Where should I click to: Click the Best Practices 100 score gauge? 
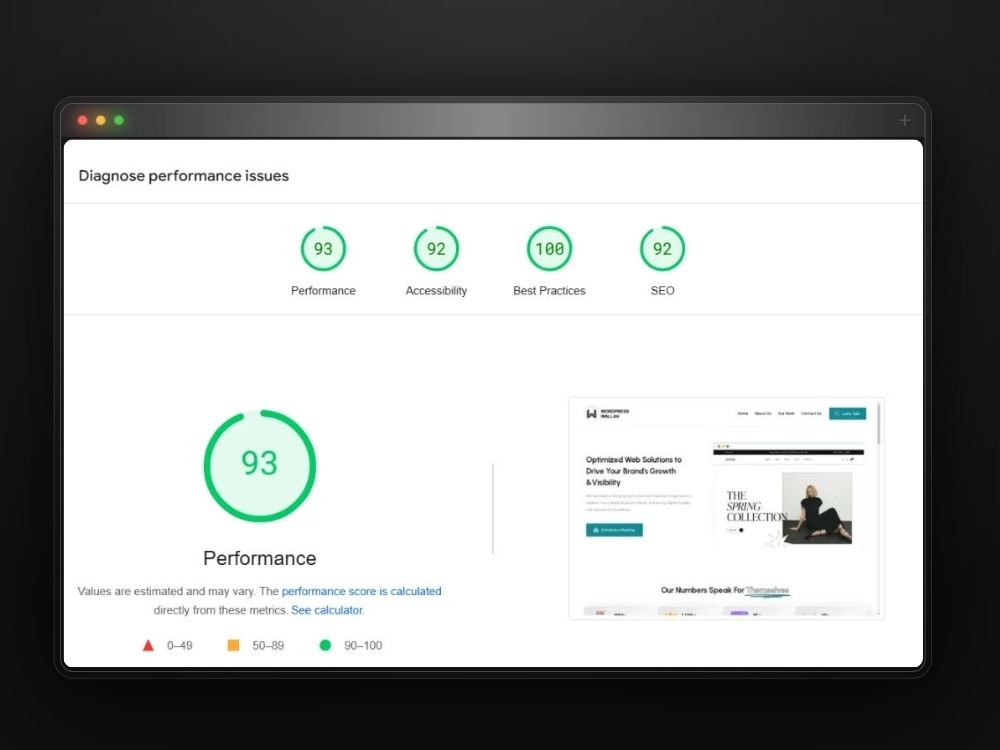coord(549,249)
